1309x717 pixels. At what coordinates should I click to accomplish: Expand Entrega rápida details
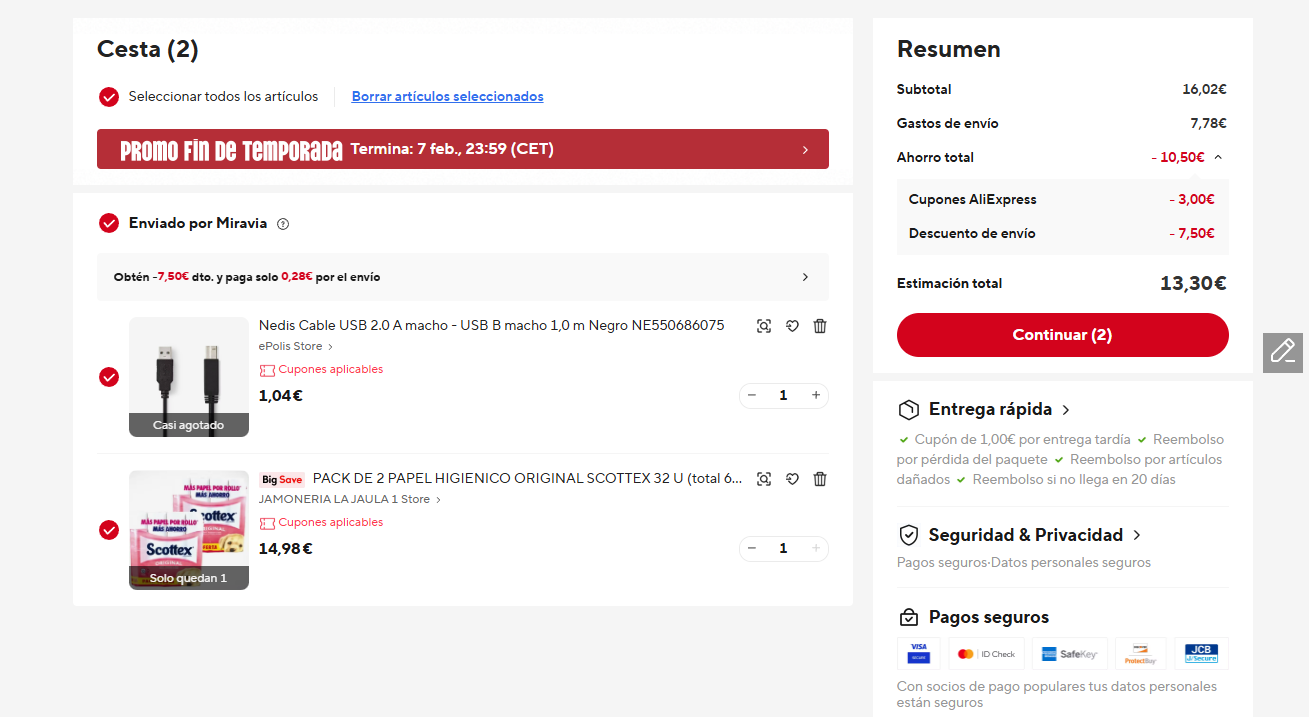click(1066, 410)
